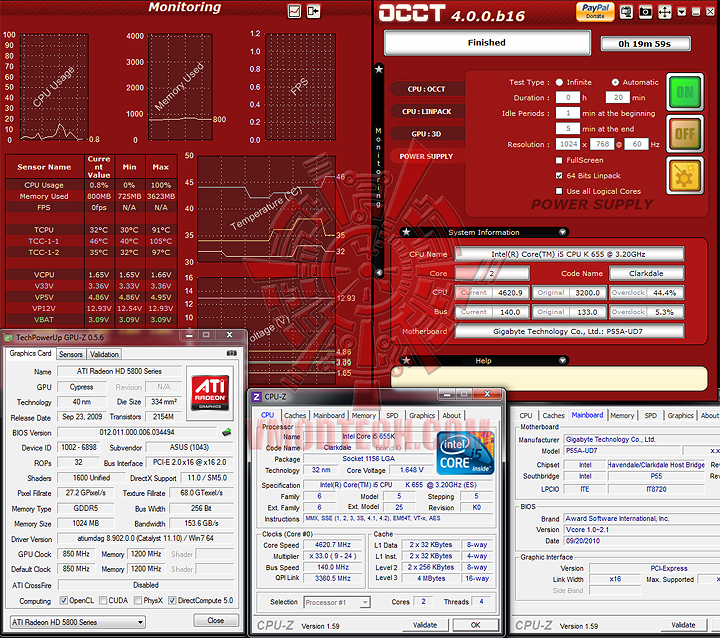Select the GPU : 3D test tab
Viewport: 720px width, 638px height.
click(x=427, y=134)
